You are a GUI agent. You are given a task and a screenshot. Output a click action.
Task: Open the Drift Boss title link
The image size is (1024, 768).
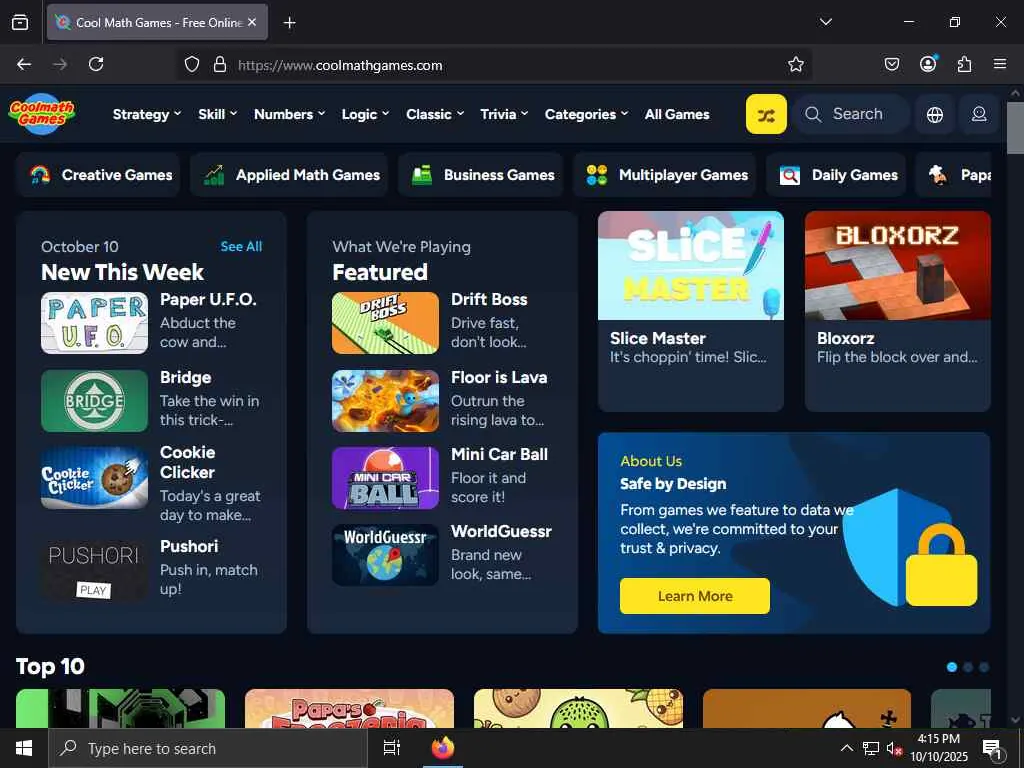489,299
